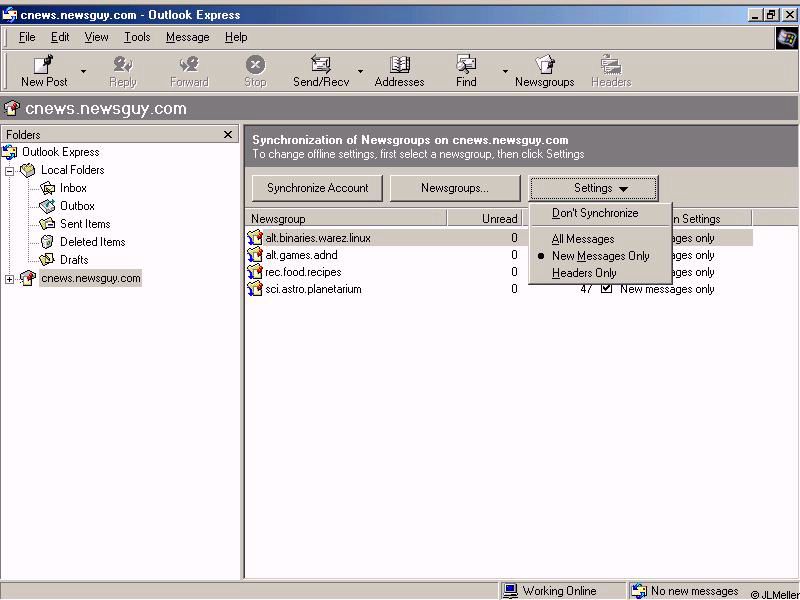Open the Addresses book icon
Viewport: 800px width, 600px height.
[x=399, y=65]
